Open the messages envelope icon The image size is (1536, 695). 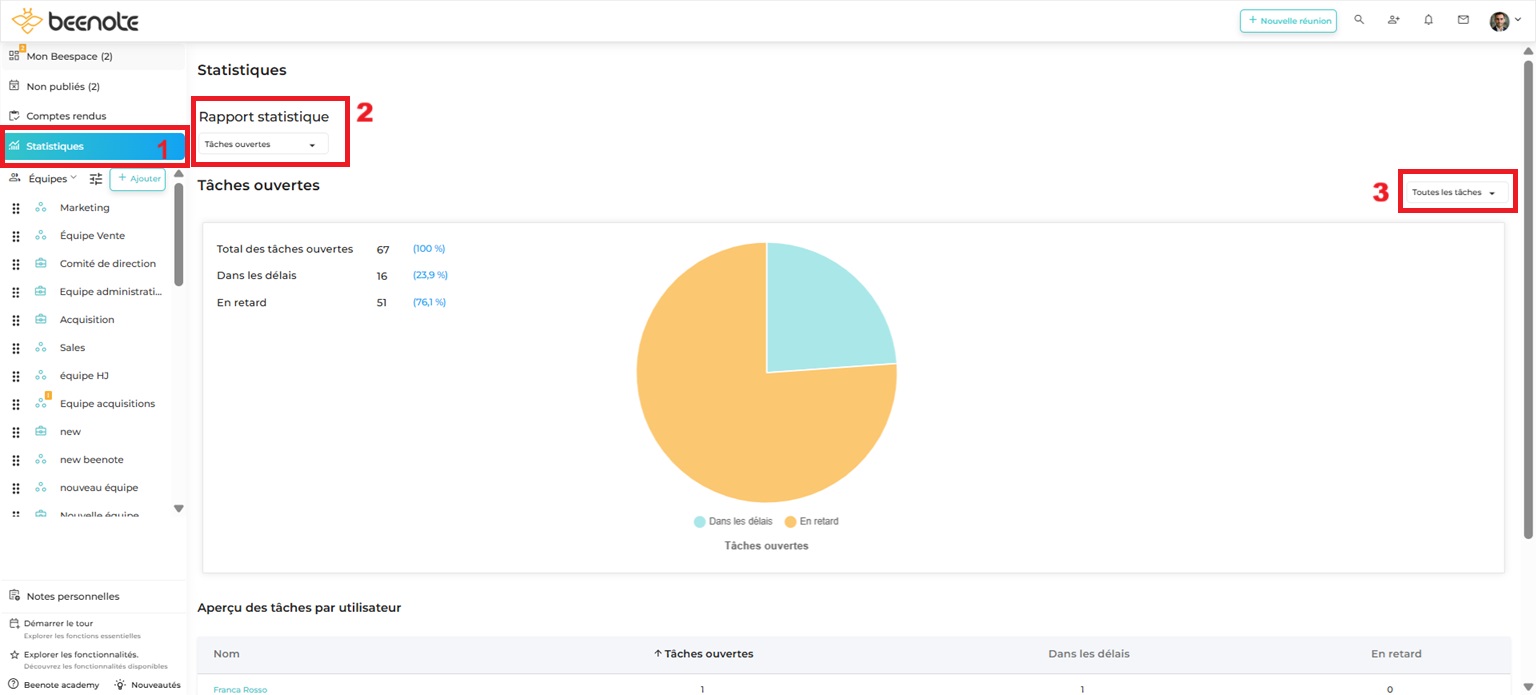tap(1462, 19)
